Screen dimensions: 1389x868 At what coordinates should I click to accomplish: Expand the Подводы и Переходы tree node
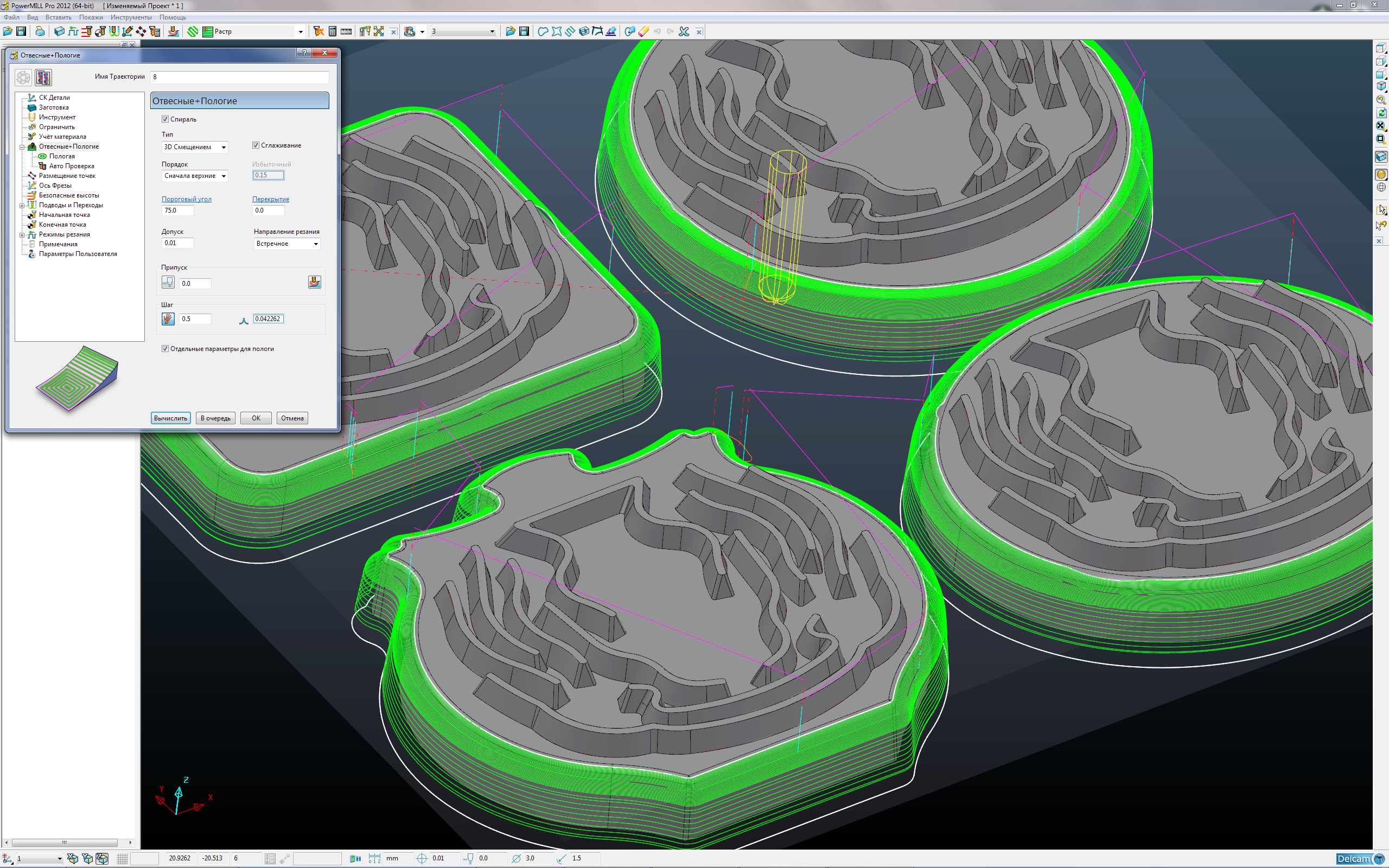[22, 206]
